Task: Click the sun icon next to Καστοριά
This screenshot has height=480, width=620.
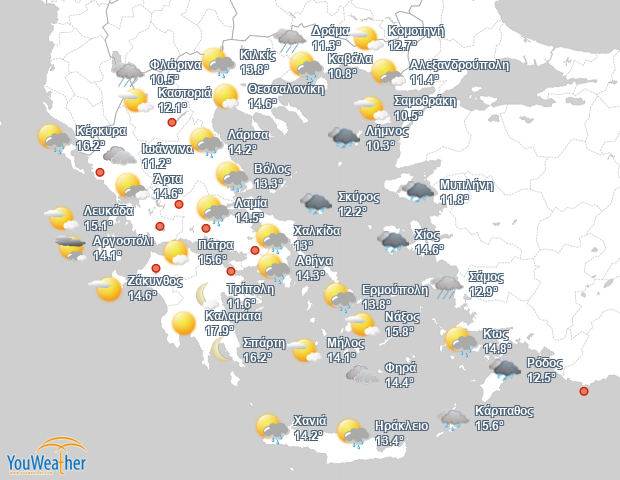Action: pyautogui.click(x=136, y=100)
